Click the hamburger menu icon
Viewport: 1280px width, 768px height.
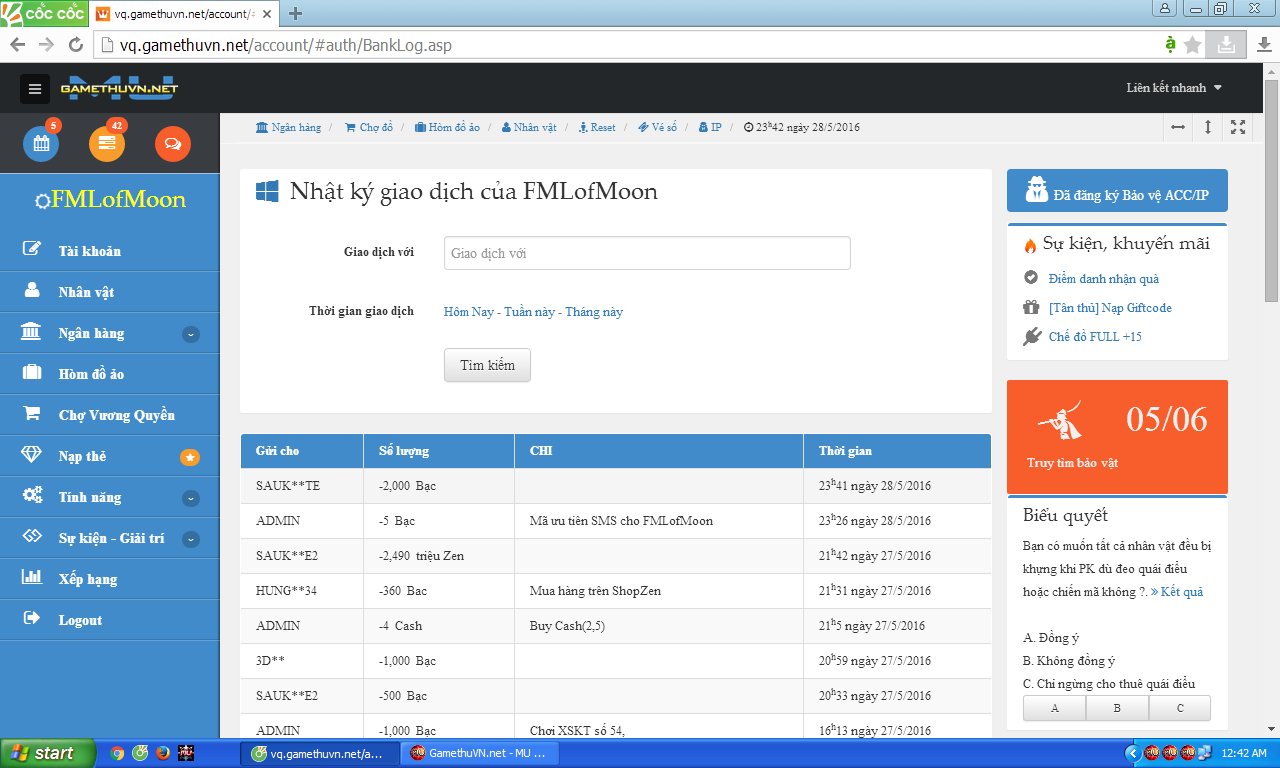(35, 89)
